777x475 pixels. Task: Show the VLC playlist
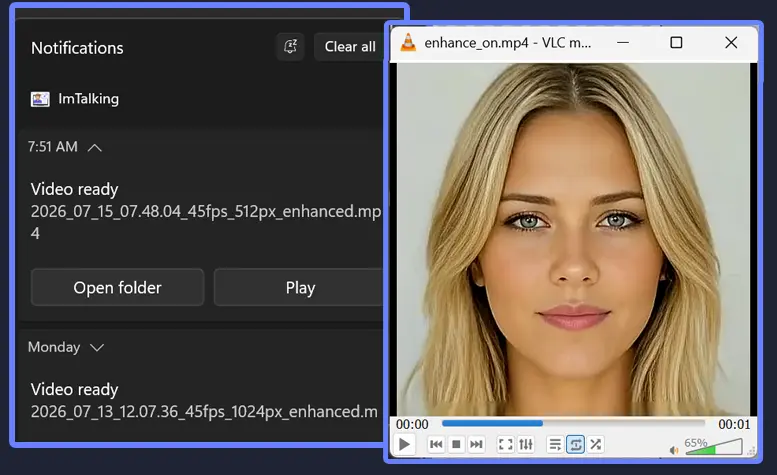click(555, 444)
